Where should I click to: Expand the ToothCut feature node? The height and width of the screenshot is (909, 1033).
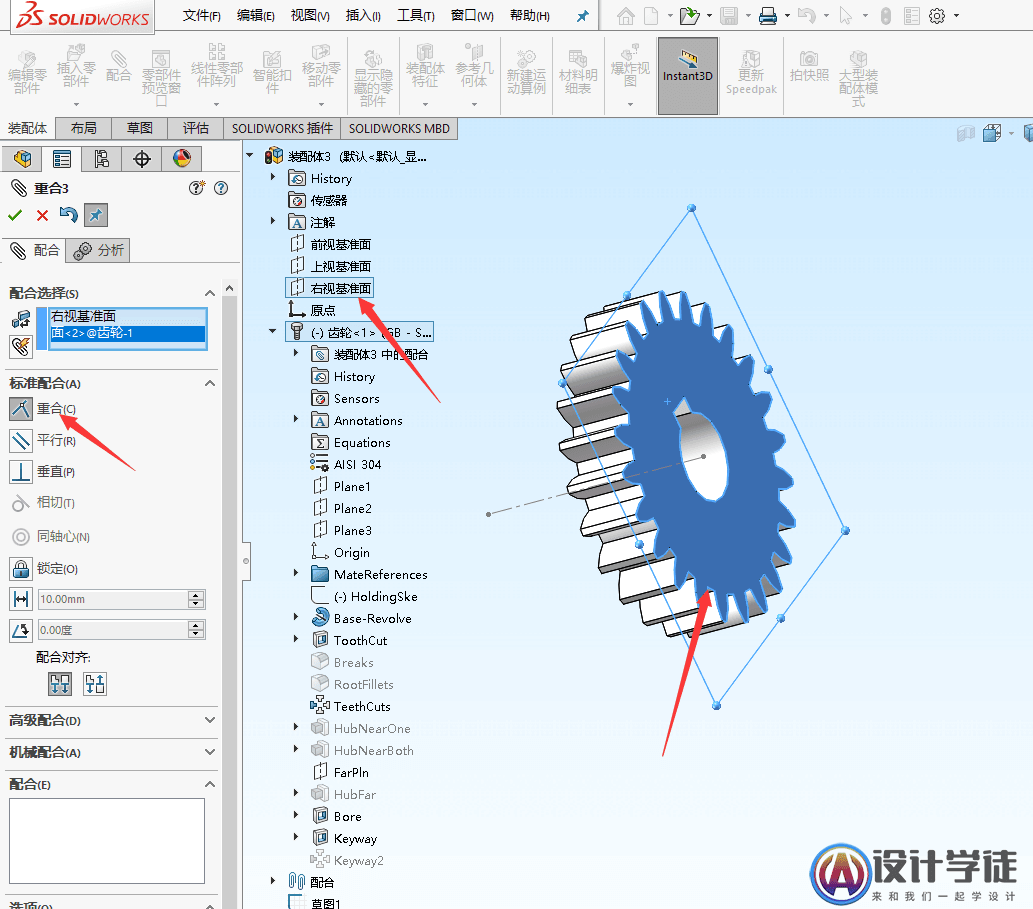pos(296,638)
